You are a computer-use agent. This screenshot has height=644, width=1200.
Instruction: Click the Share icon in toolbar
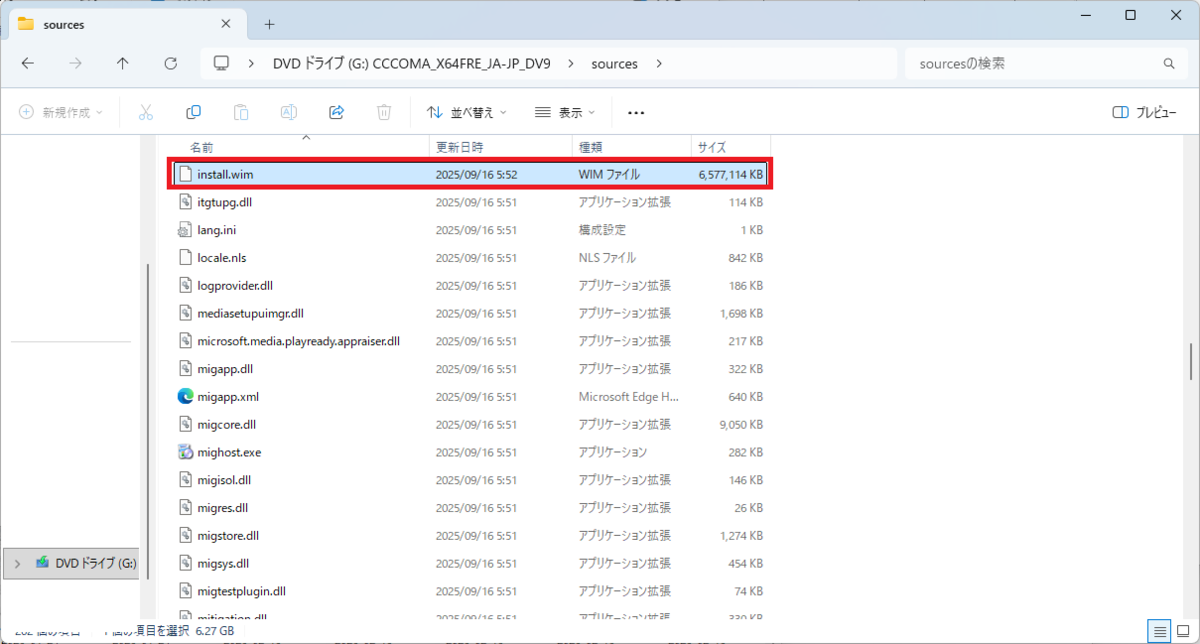click(x=336, y=113)
